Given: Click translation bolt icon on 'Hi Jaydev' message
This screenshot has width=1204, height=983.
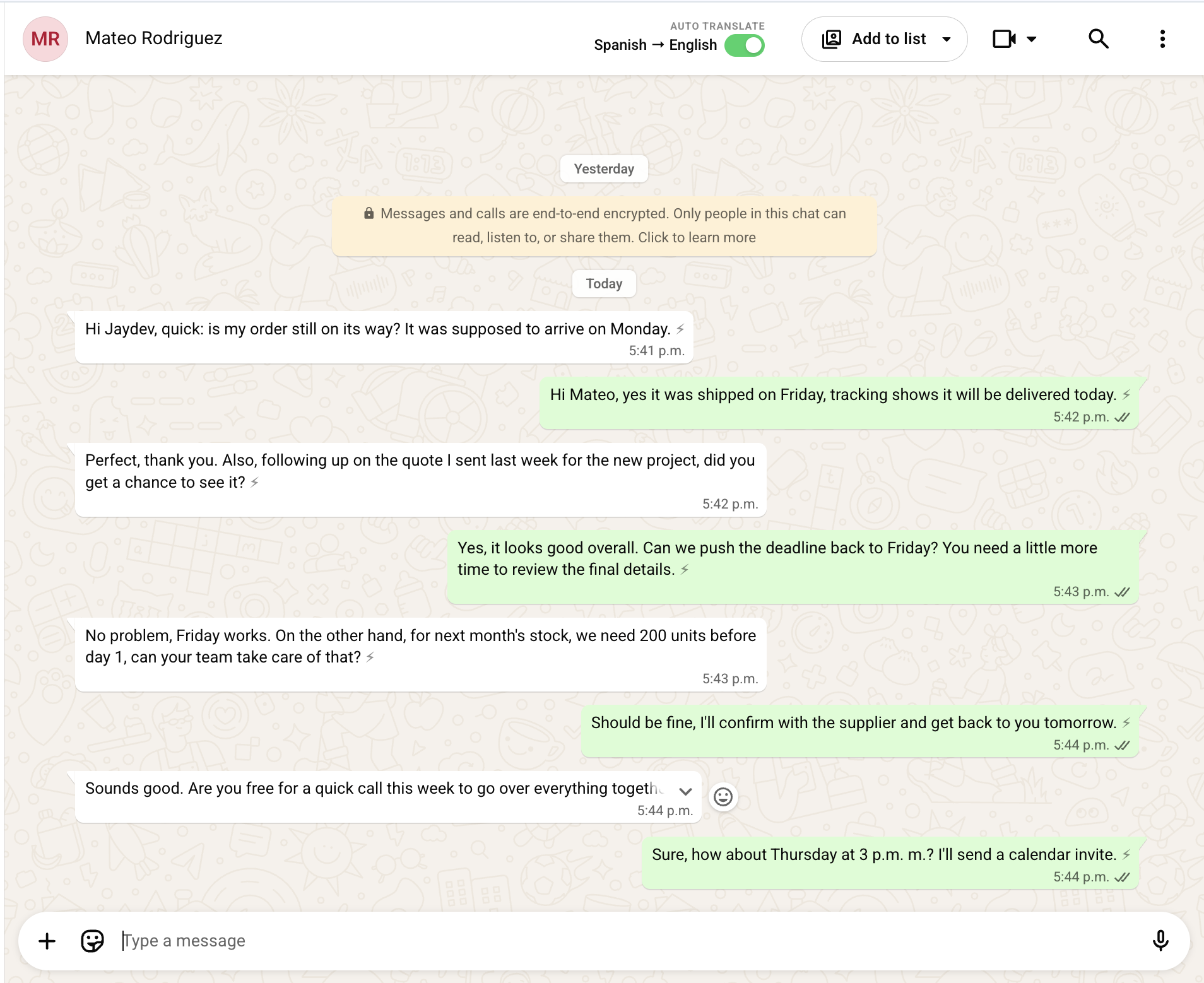Looking at the screenshot, I should (680, 329).
